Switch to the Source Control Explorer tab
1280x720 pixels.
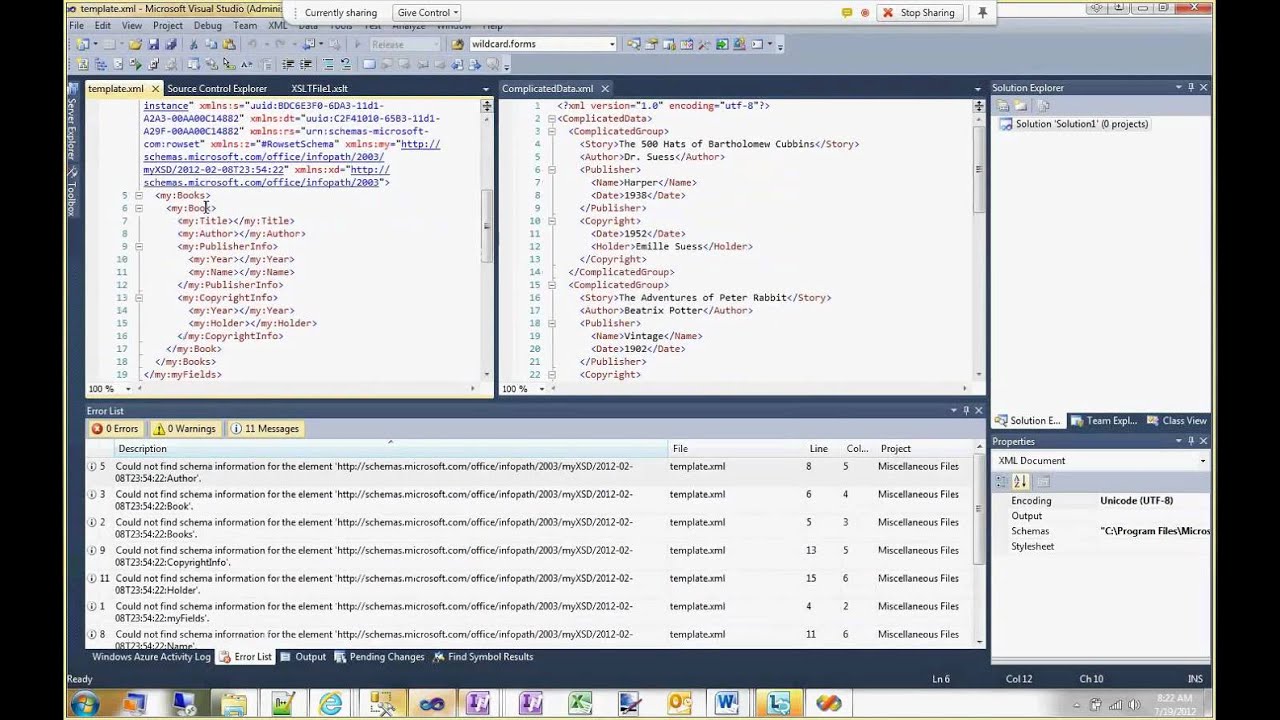coord(217,88)
